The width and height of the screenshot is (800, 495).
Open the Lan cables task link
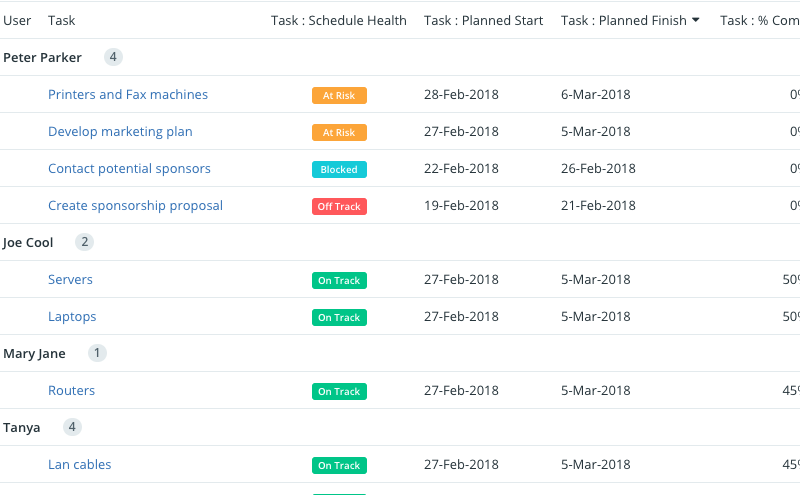point(80,465)
